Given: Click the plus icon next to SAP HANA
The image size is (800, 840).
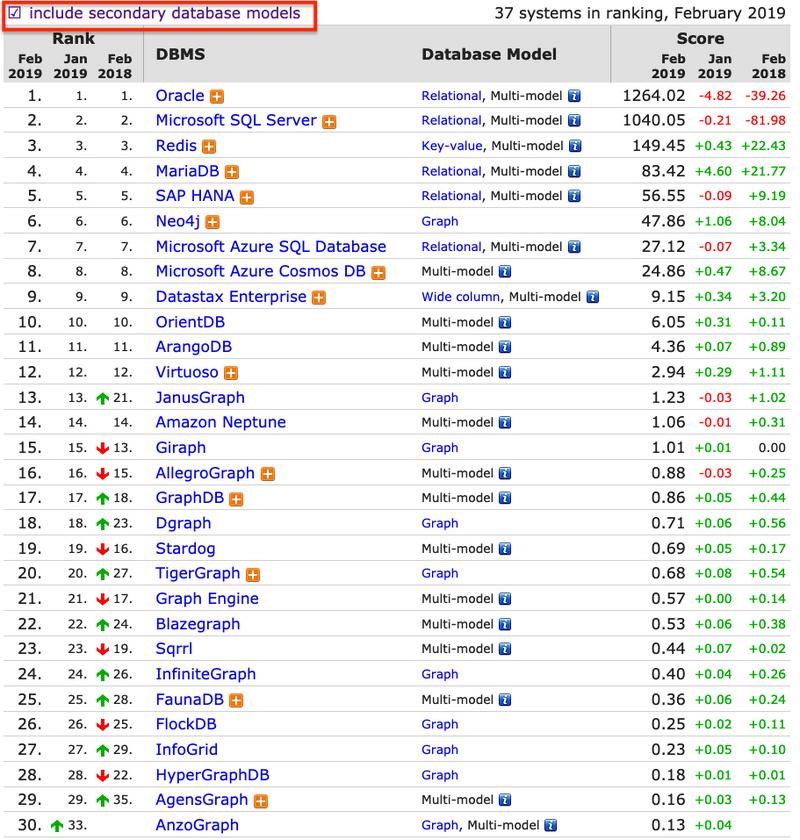Looking at the screenshot, I should tap(246, 197).
